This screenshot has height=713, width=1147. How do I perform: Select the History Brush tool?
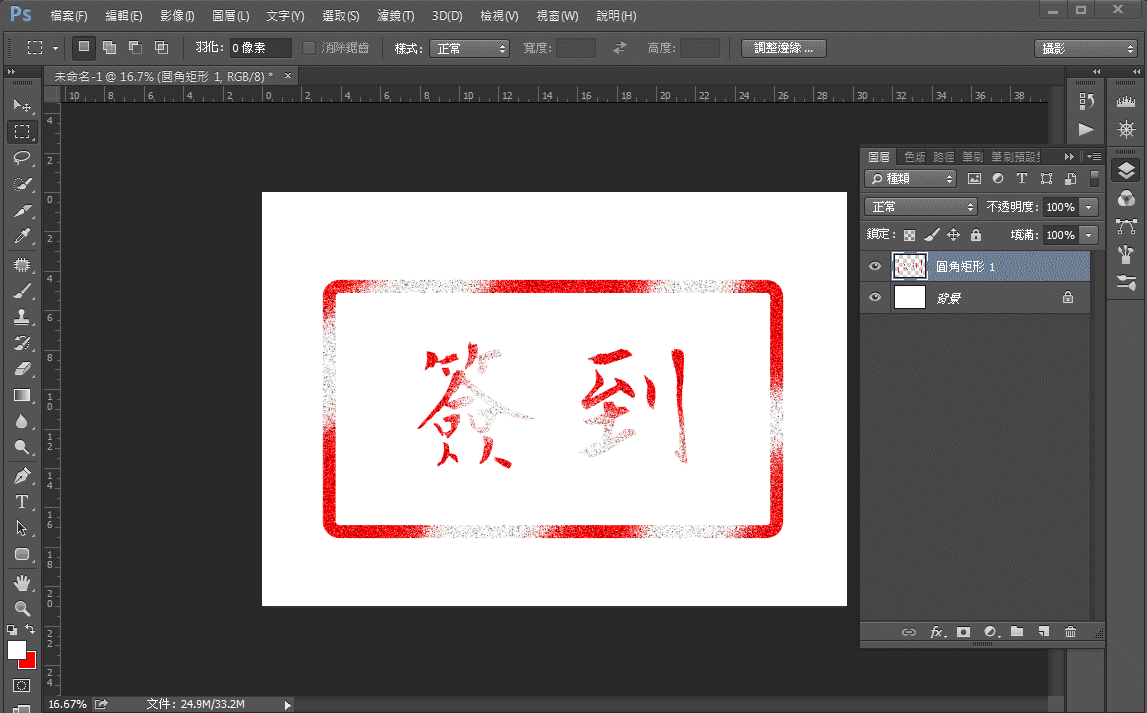coord(22,343)
